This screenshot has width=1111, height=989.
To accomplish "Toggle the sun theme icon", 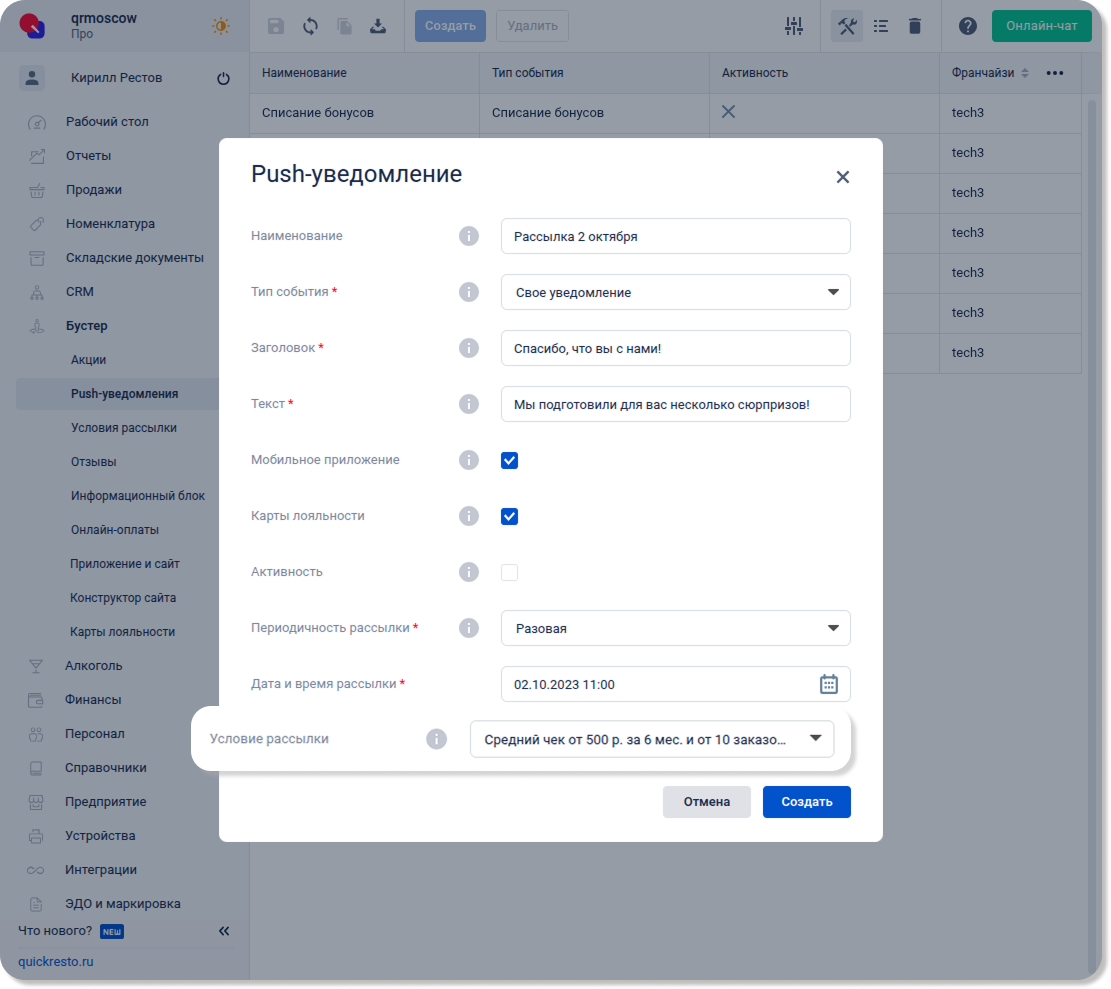I will pyautogui.click(x=220, y=26).
